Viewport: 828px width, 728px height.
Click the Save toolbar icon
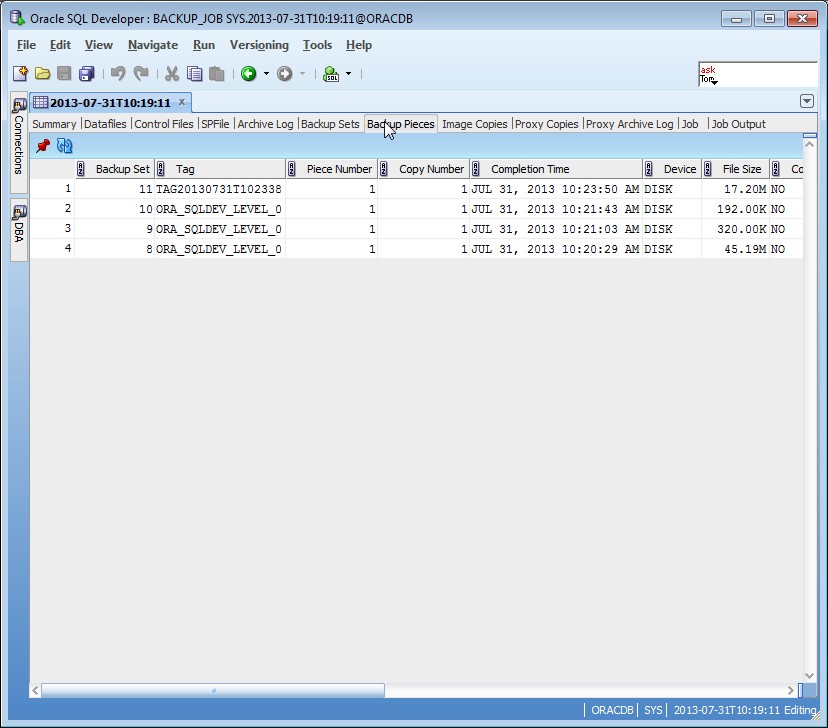click(x=64, y=73)
